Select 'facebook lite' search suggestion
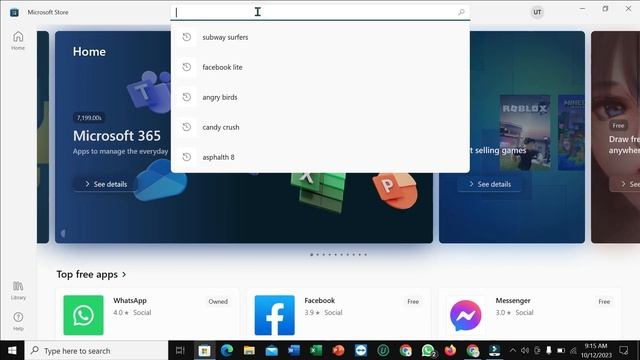The height and width of the screenshot is (360, 640). coord(320,67)
